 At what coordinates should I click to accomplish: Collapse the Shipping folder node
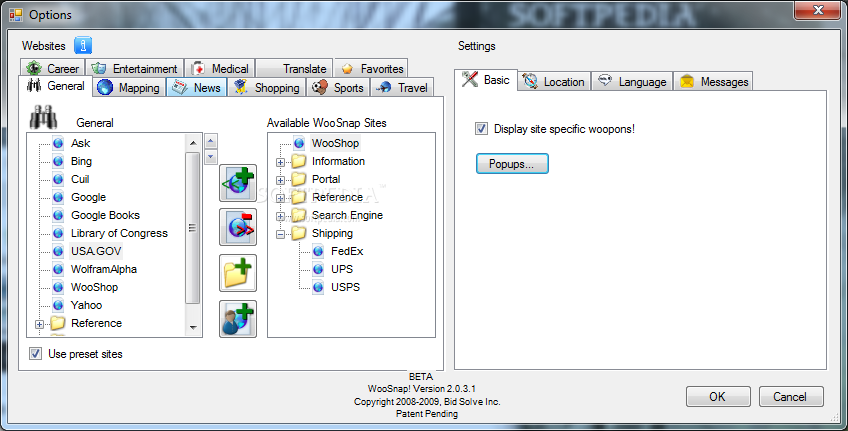(x=280, y=234)
